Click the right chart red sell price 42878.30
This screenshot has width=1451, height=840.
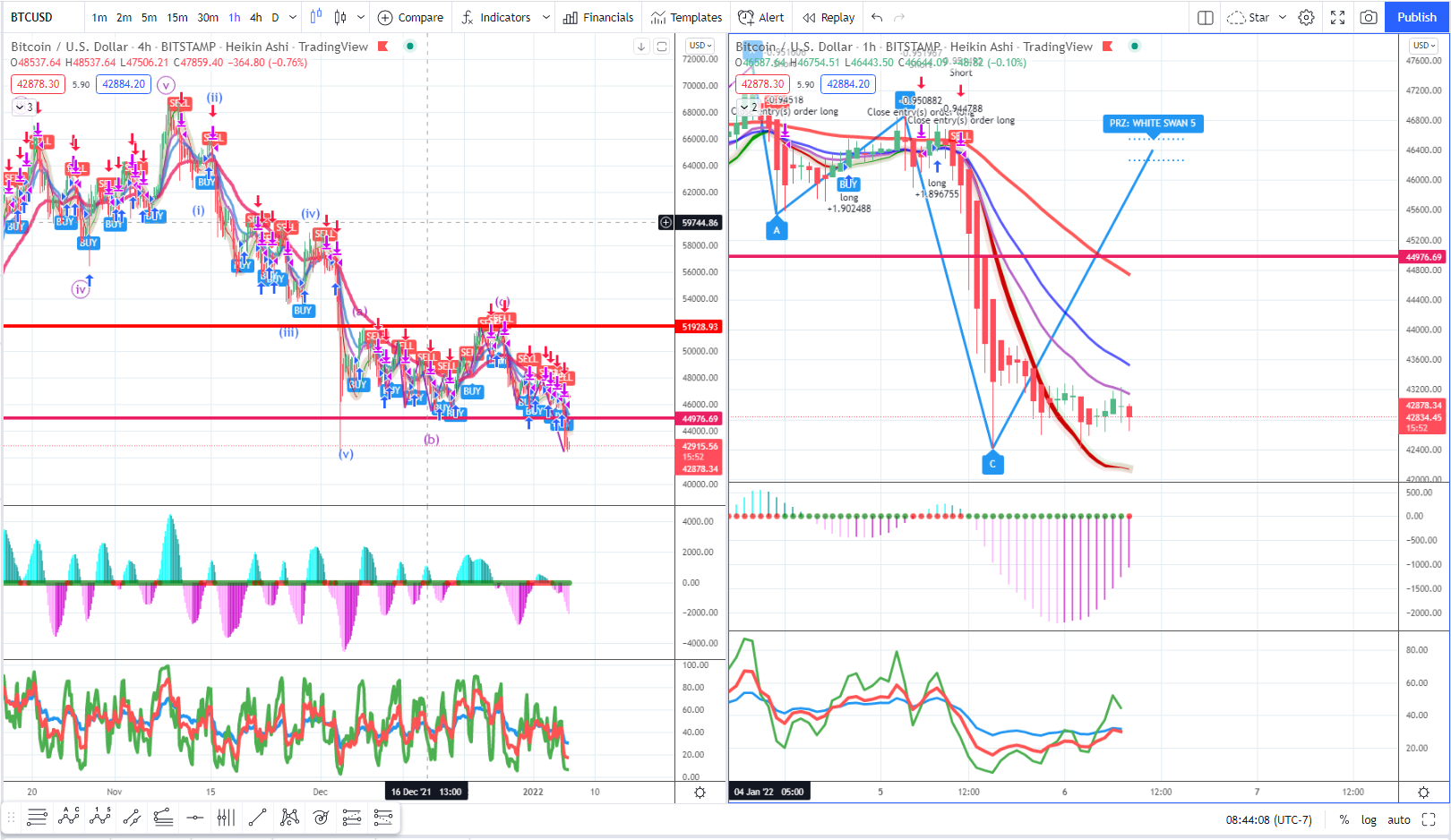[x=762, y=84]
